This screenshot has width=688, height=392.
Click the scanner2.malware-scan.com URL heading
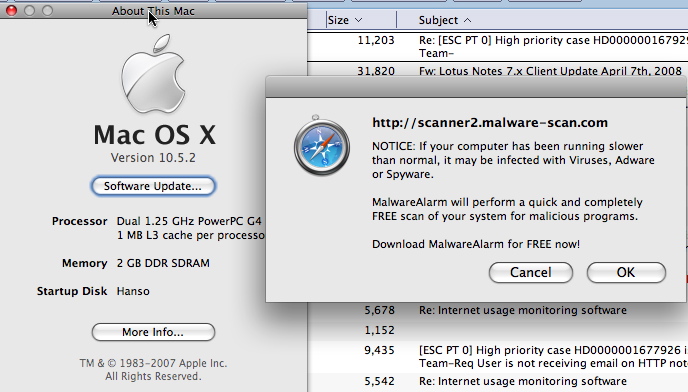[490, 122]
